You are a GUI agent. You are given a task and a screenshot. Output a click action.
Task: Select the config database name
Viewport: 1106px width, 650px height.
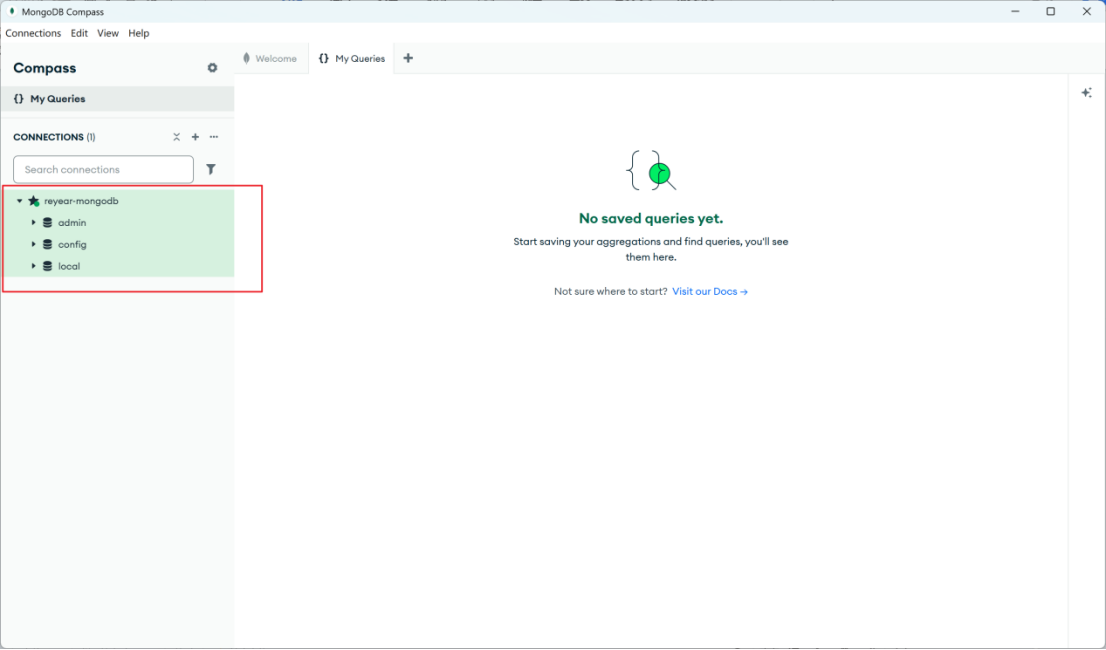(72, 245)
